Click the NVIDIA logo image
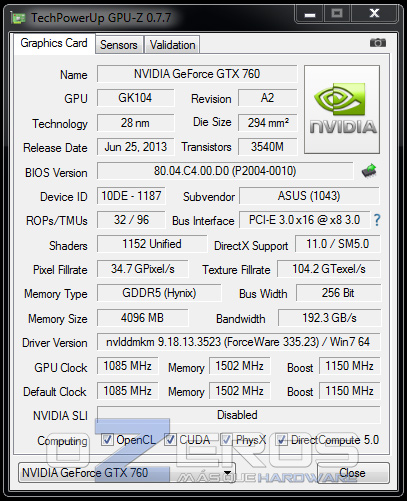 (342, 109)
